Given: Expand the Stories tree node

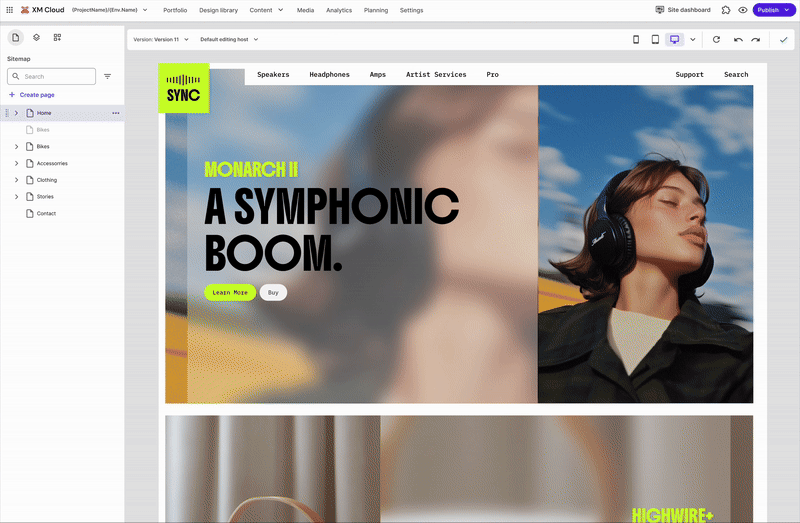Looking at the screenshot, I should click(16, 196).
